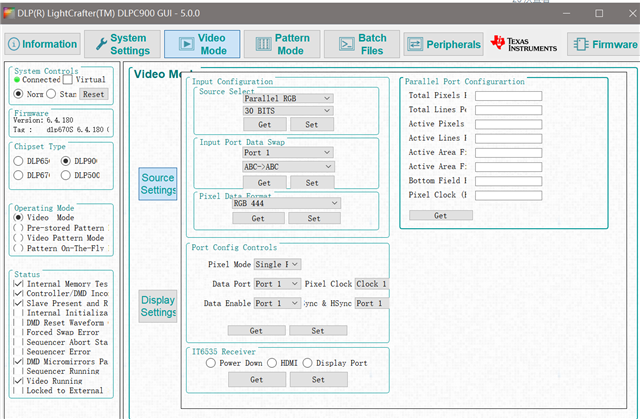This screenshot has width=640, height=419.
Task: Click the Pattern Mode stripes icon
Action: pyautogui.click(x=263, y=44)
